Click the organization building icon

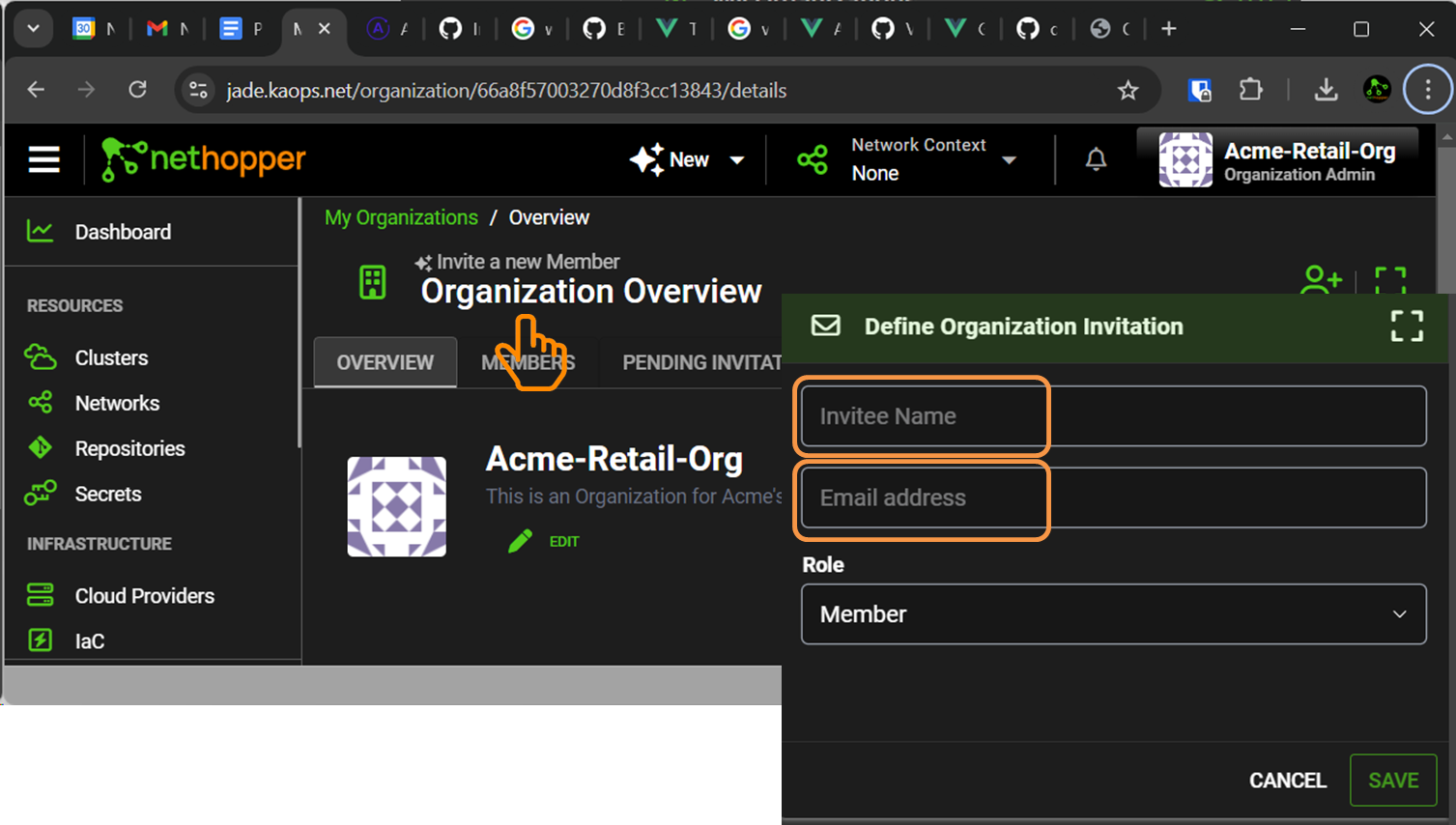[x=372, y=282]
